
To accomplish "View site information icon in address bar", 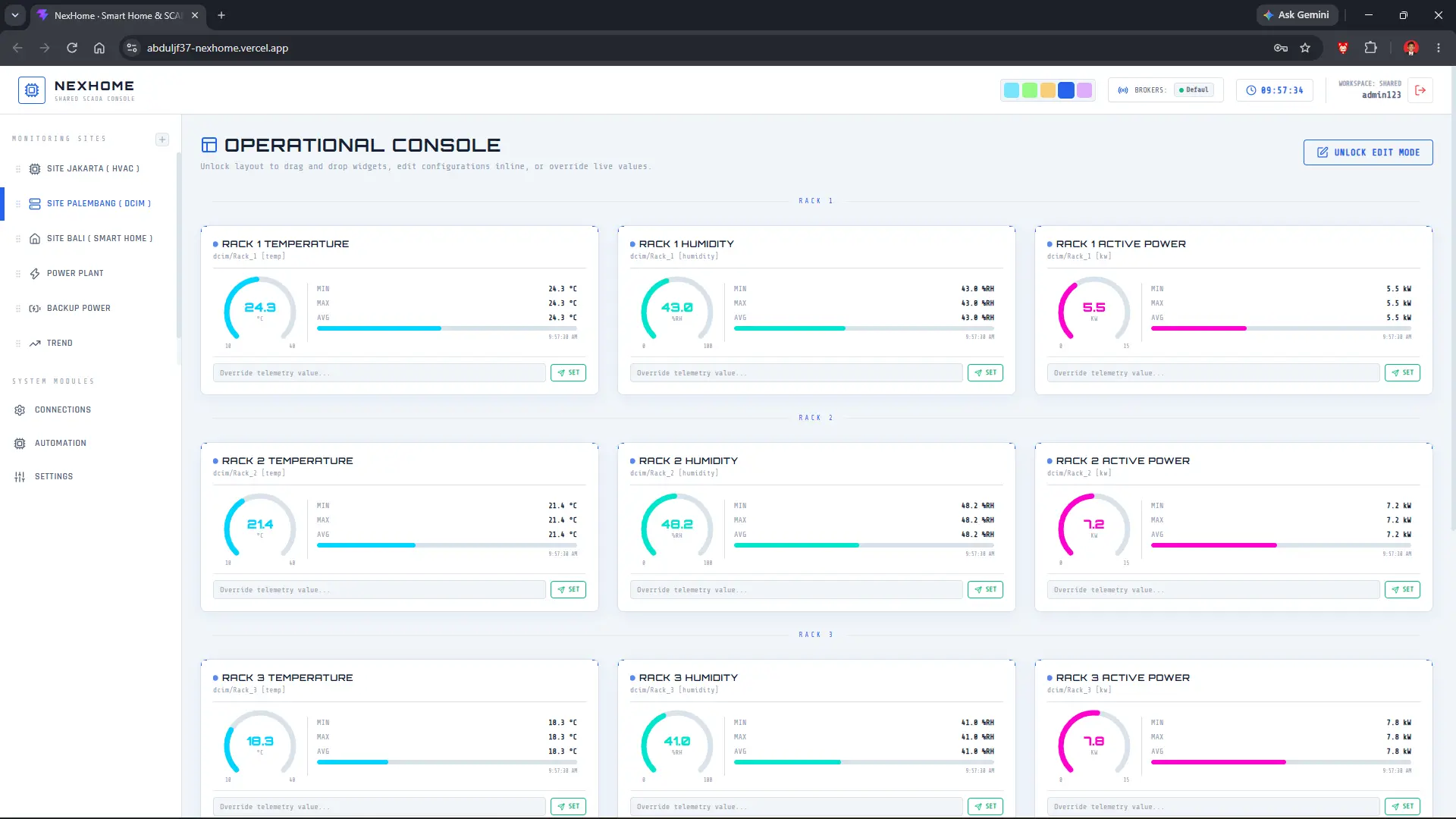I will (x=132, y=48).
